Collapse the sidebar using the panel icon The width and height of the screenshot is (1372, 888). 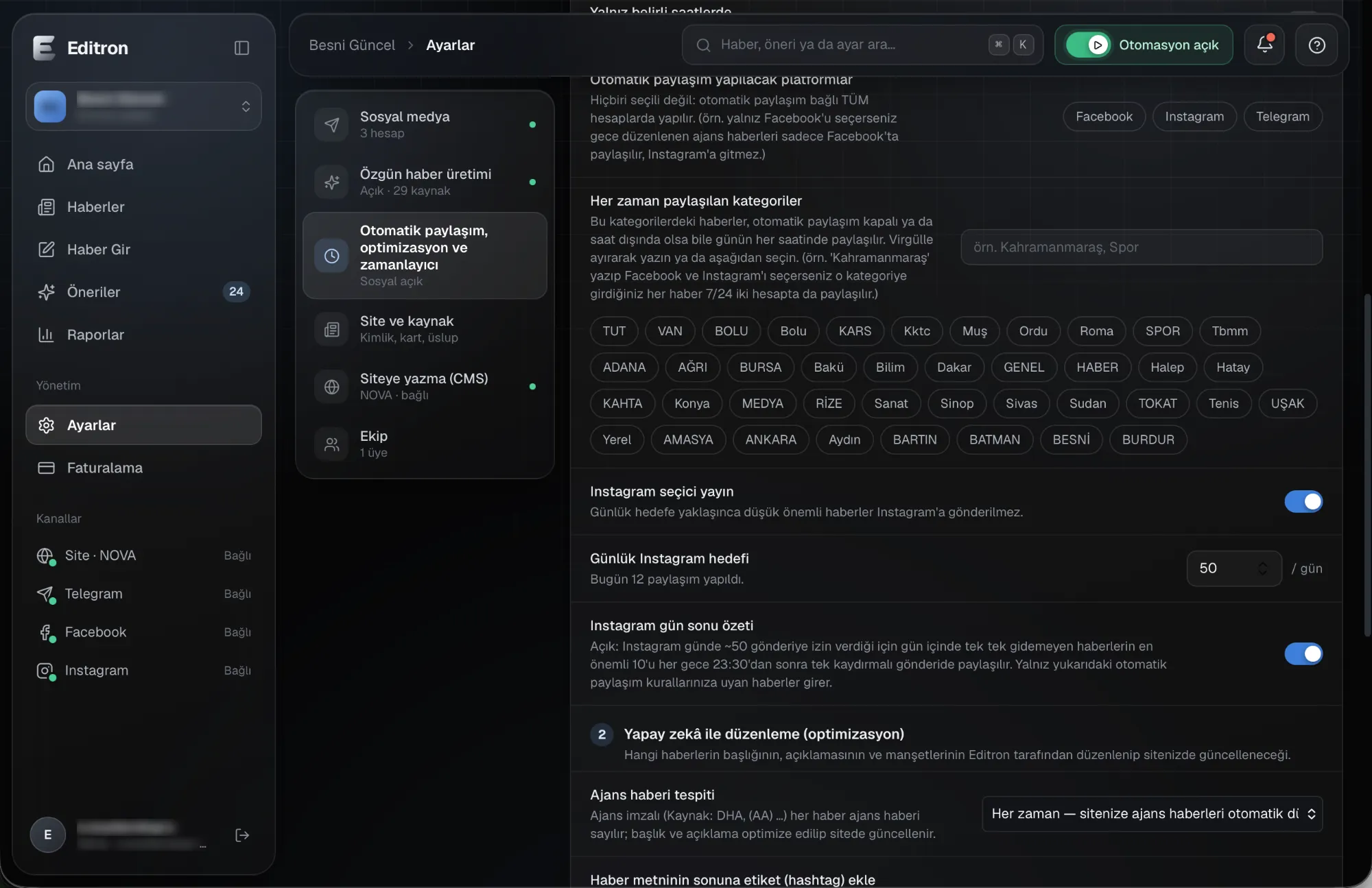241,47
